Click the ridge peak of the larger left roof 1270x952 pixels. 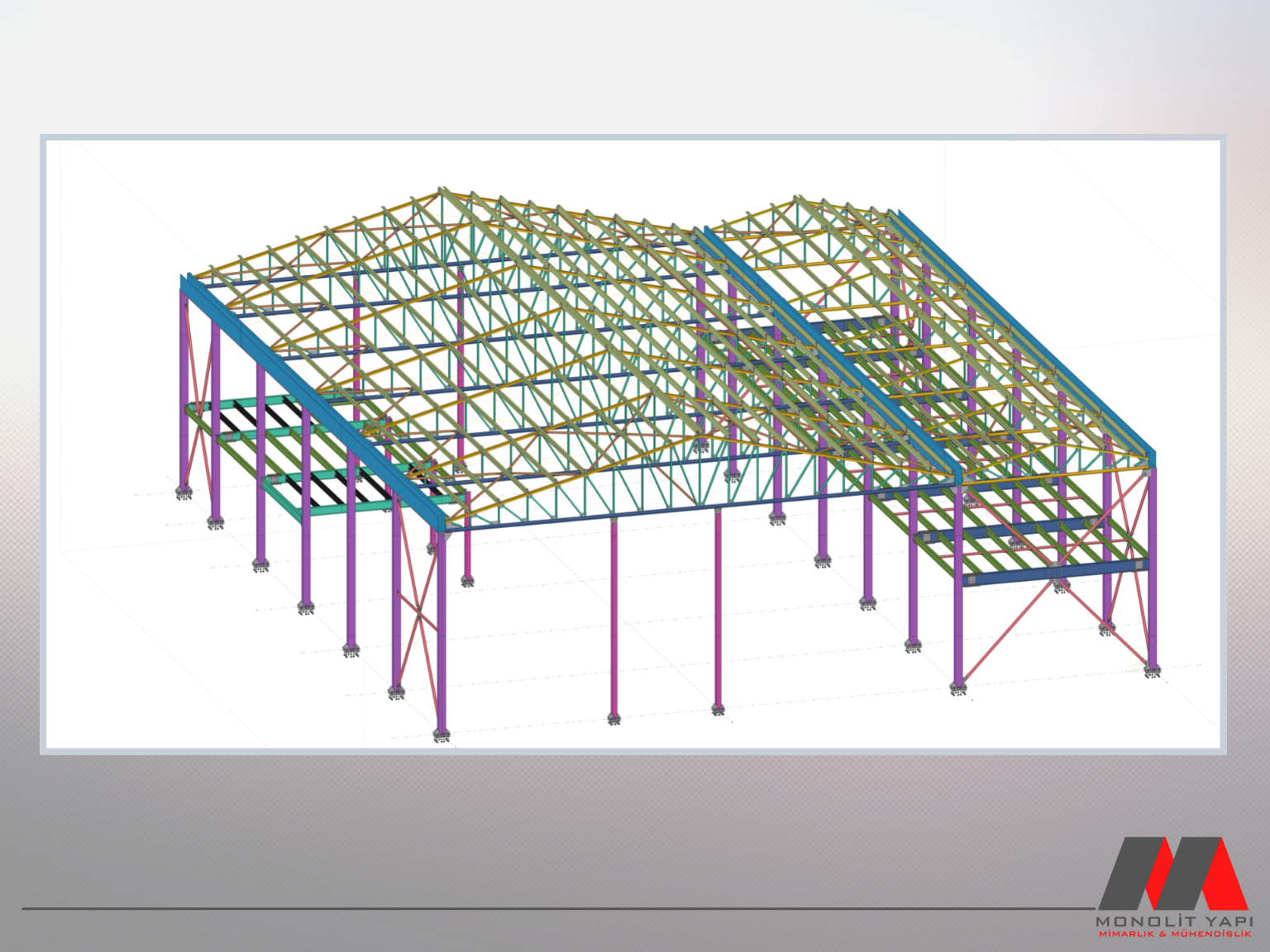point(442,190)
